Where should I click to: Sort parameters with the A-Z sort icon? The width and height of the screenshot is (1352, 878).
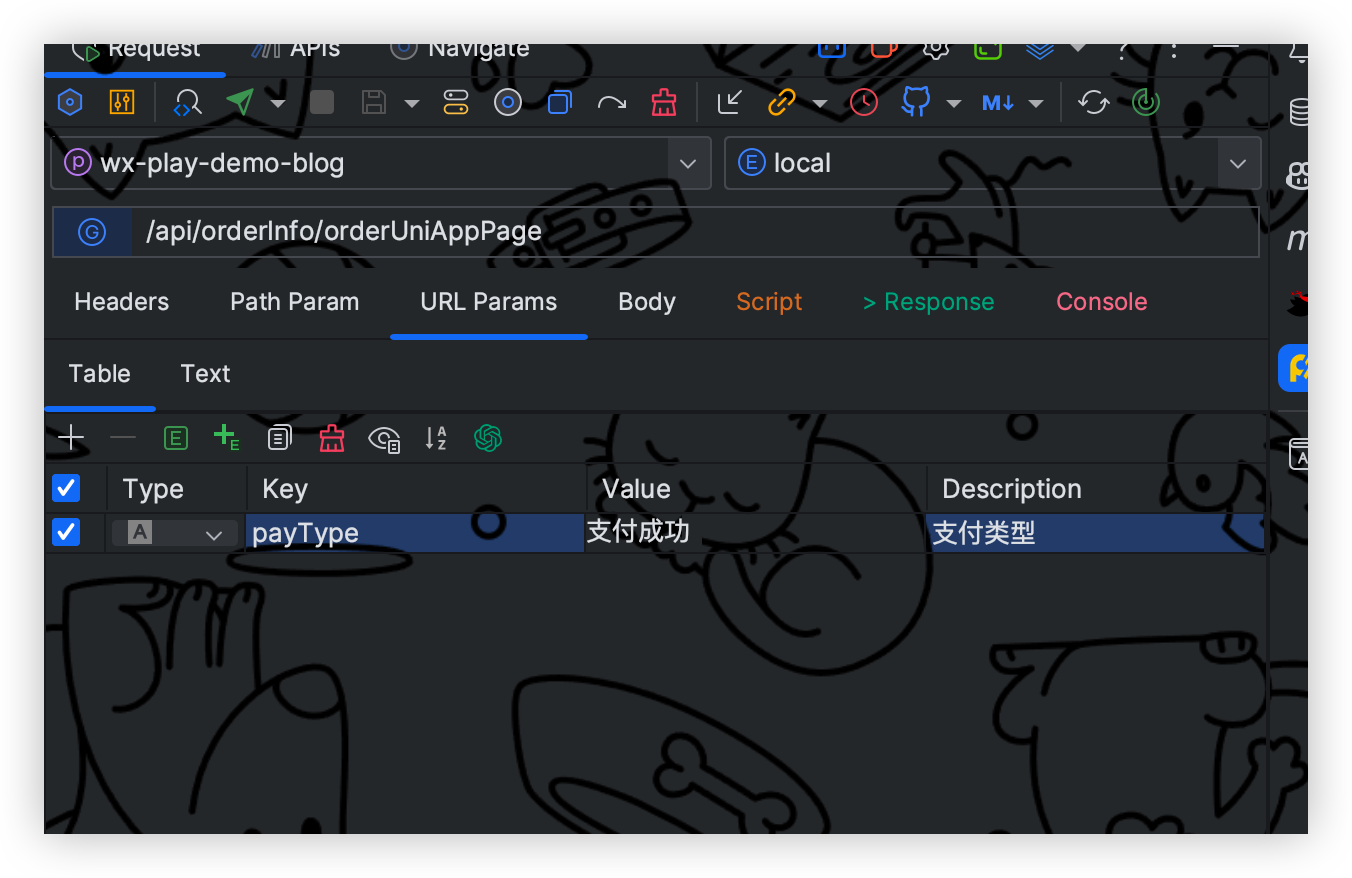pos(436,438)
